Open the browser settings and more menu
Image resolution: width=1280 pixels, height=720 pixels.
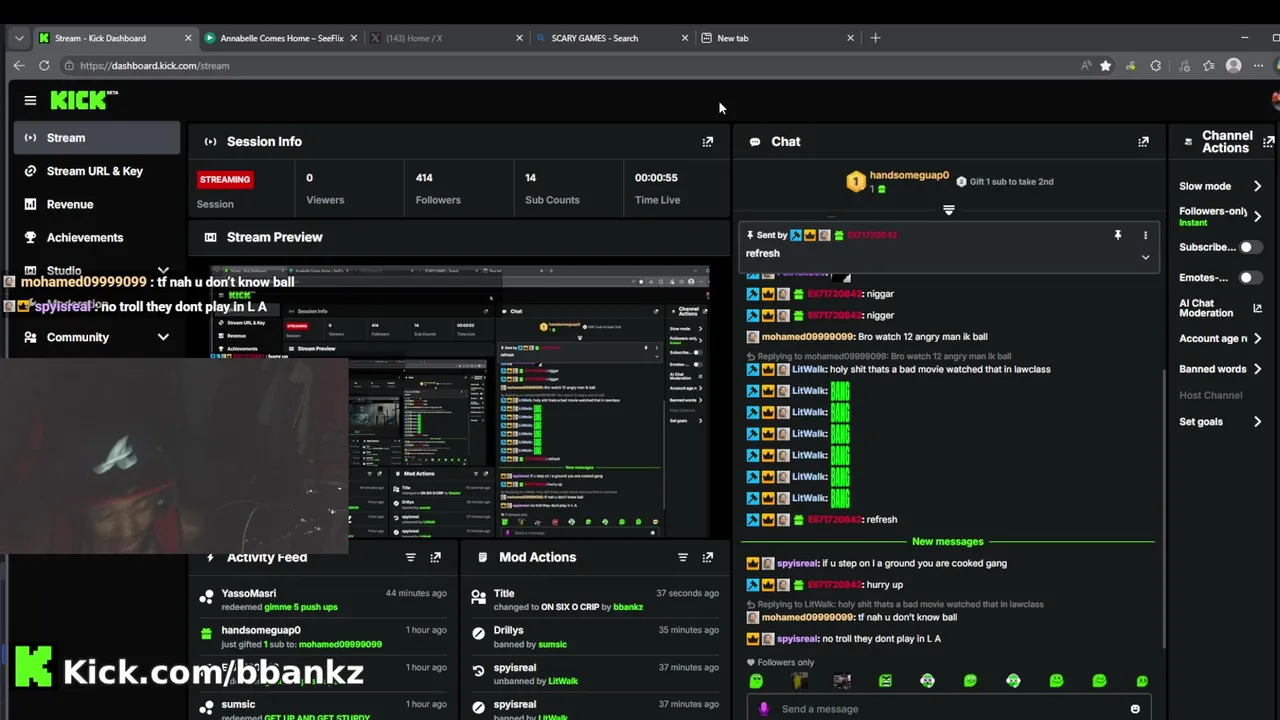click(x=1258, y=66)
